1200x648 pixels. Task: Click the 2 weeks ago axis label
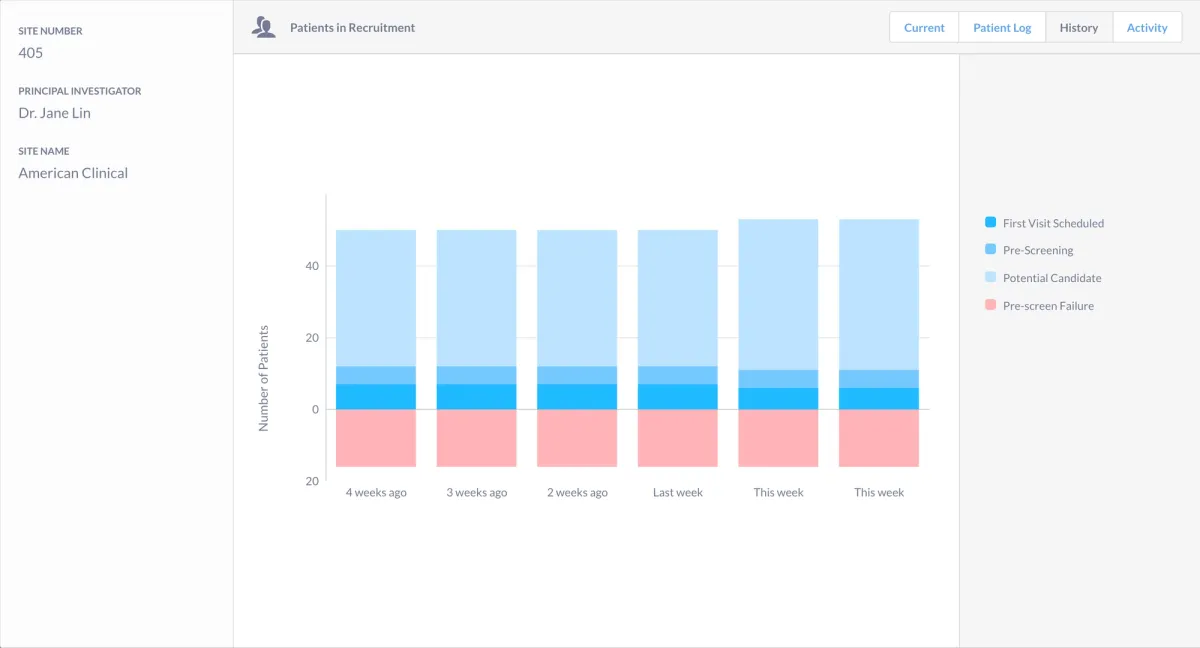[x=577, y=492]
